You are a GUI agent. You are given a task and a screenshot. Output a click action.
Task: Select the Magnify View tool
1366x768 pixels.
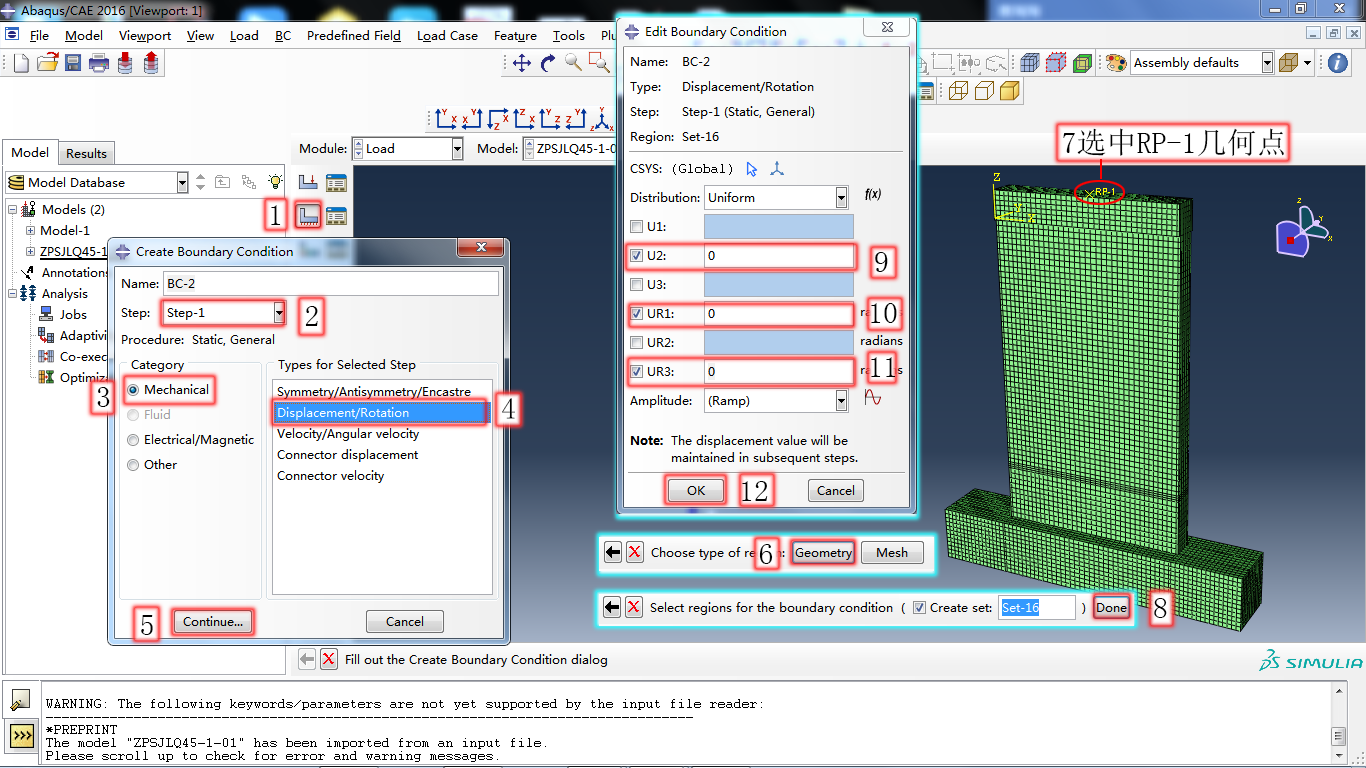coord(573,63)
